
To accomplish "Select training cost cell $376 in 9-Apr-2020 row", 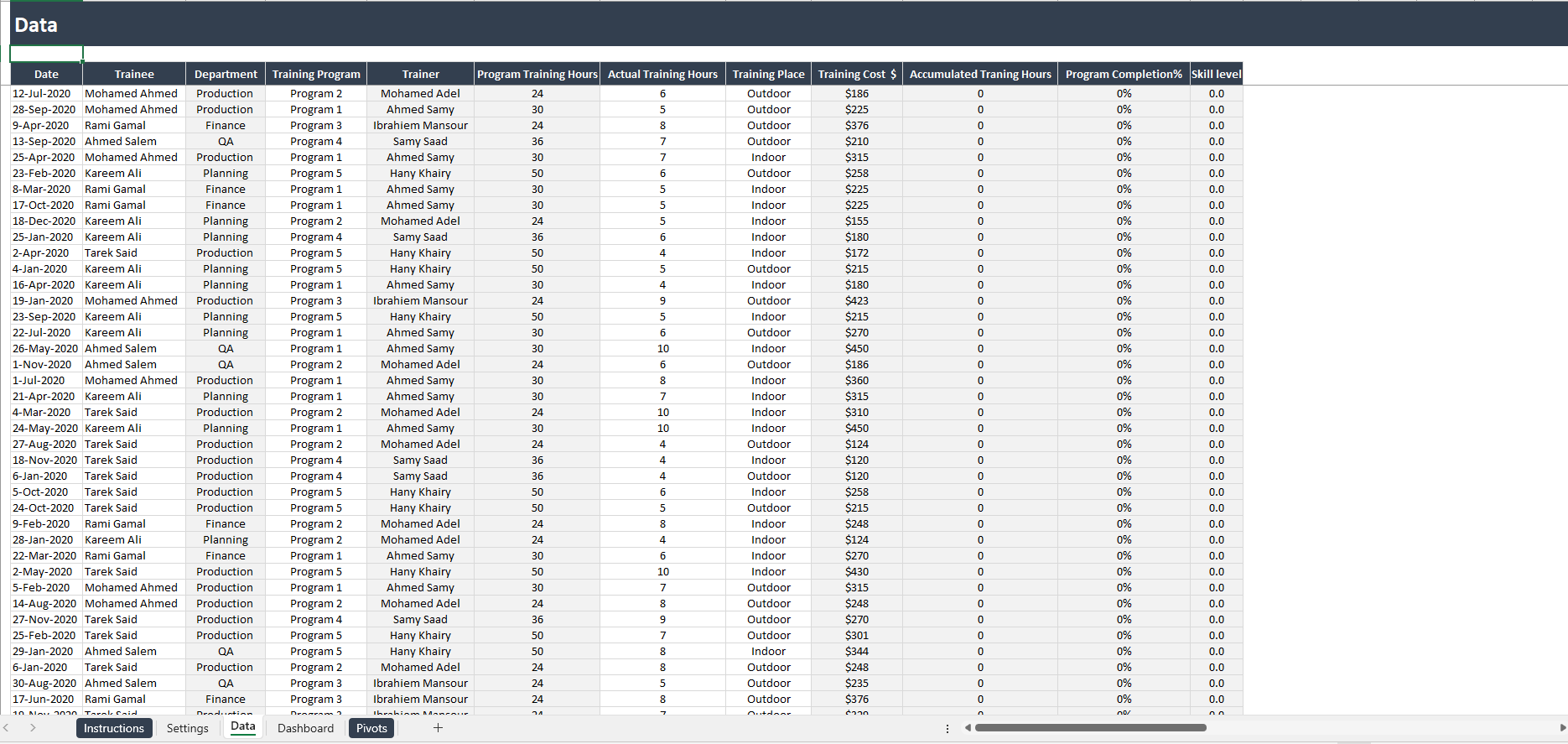I will (857, 126).
